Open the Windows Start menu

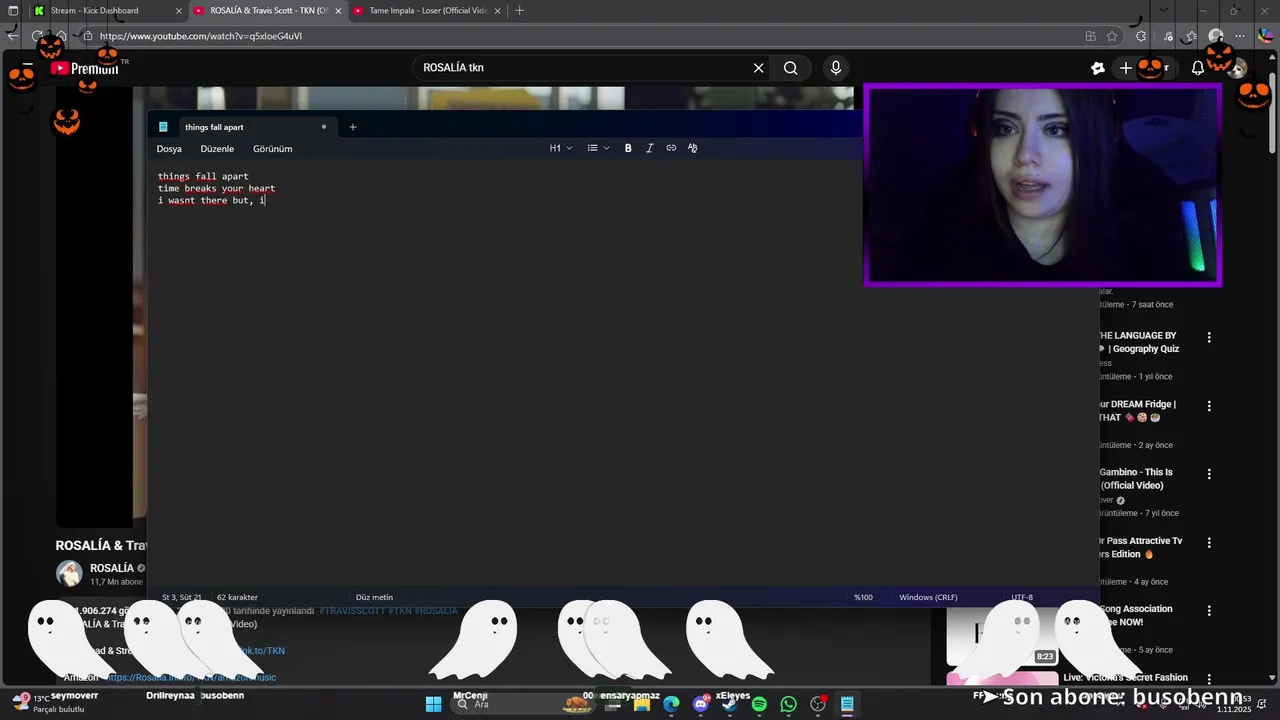coord(433,704)
